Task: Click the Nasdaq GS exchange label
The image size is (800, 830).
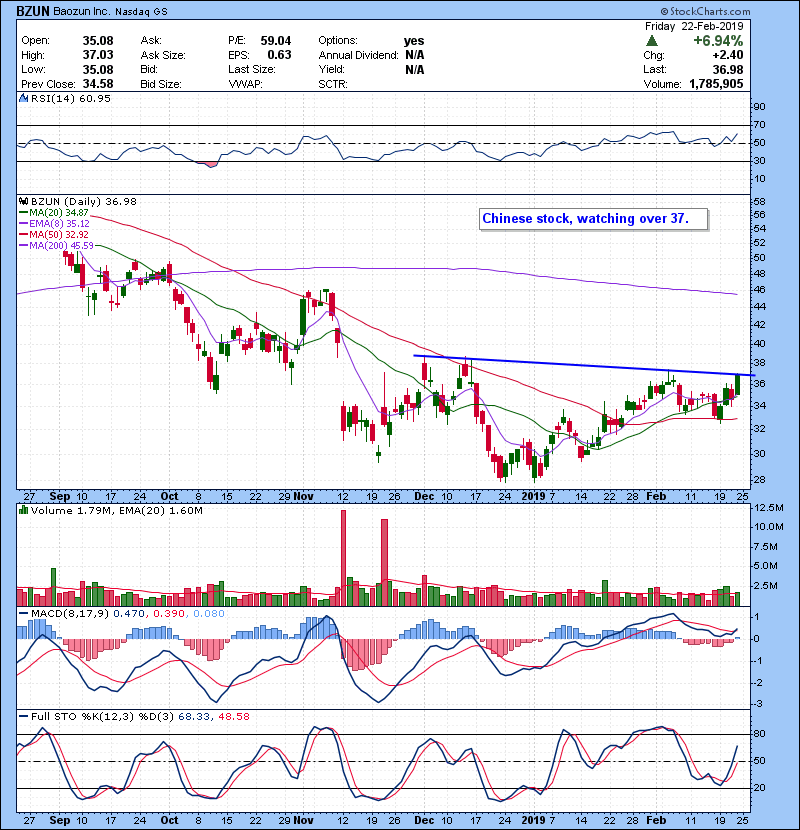Action: coord(141,12)
